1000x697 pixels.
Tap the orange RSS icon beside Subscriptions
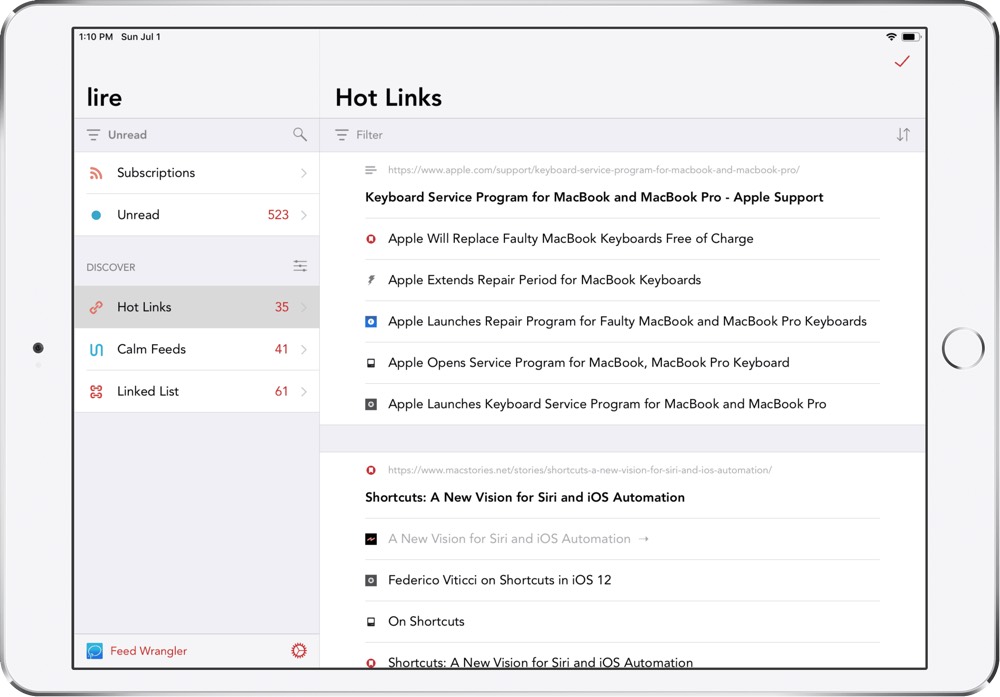point(96,173)
